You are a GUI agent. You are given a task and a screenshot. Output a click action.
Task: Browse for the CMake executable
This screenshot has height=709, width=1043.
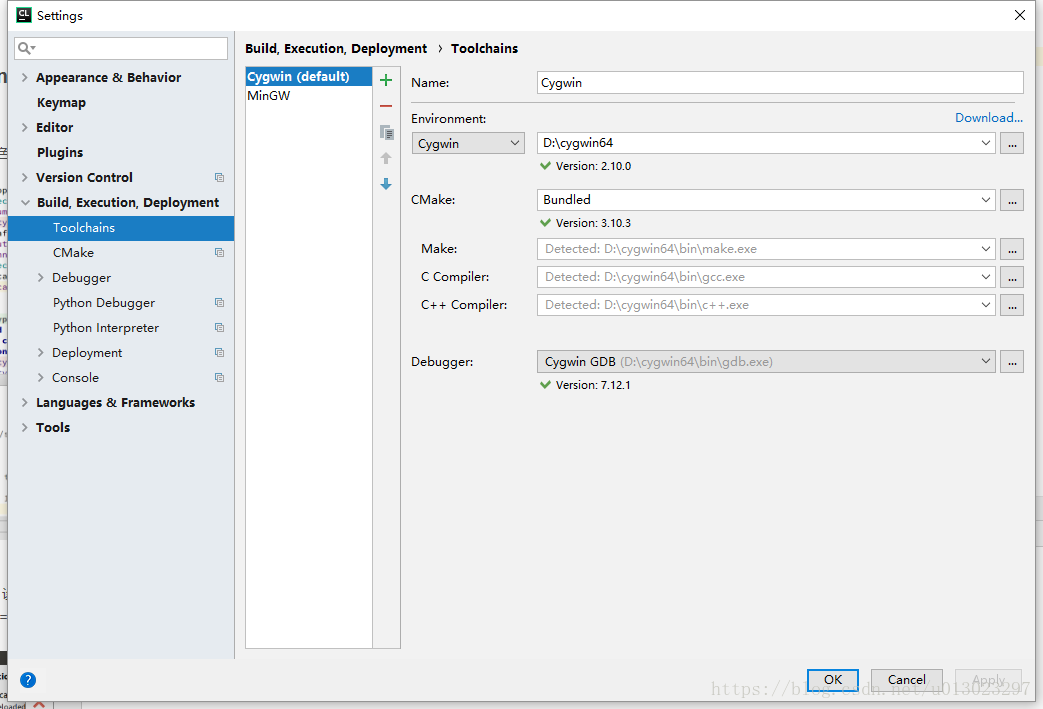coord(1012,200)
